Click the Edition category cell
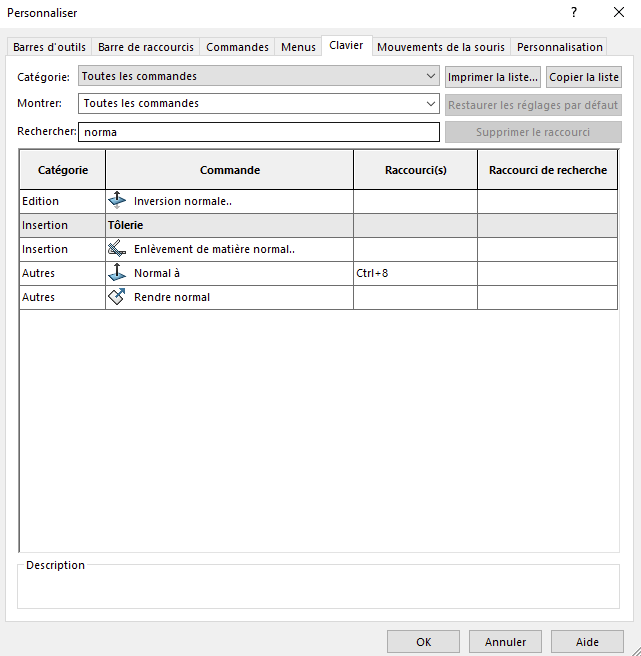 click(x=62, y=201)
